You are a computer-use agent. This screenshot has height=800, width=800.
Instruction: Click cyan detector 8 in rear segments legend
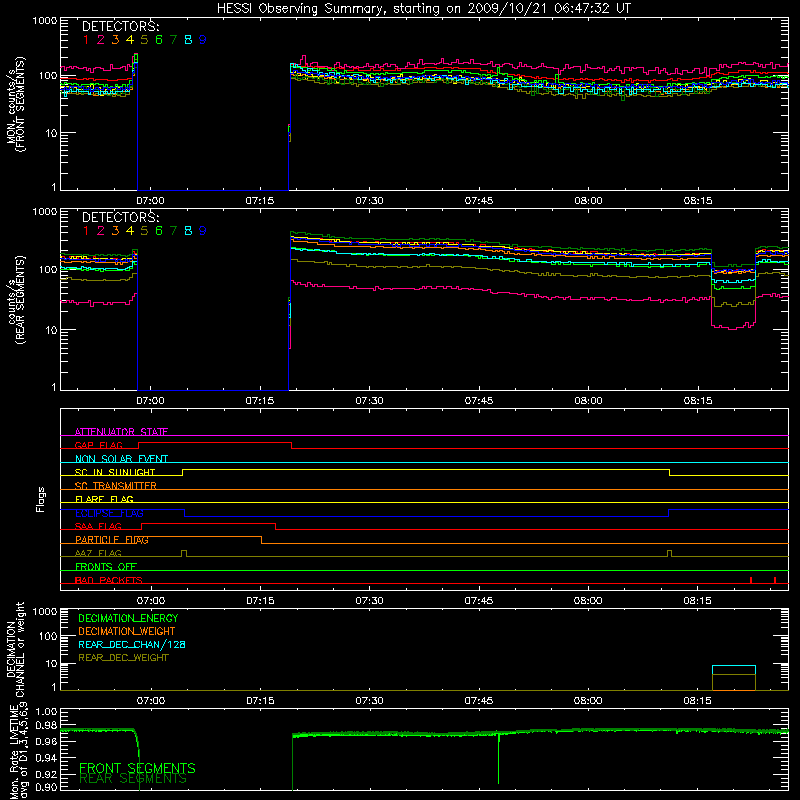[x=188, y=231]
